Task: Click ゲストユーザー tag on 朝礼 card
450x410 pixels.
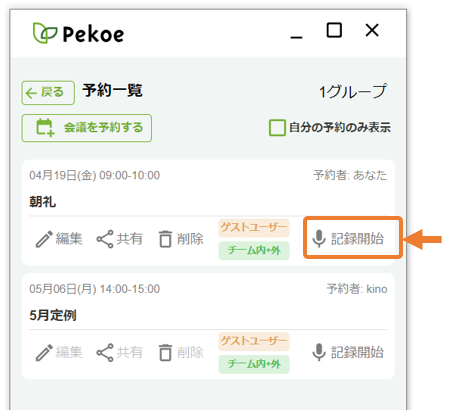Action: (x=254, y=228)
